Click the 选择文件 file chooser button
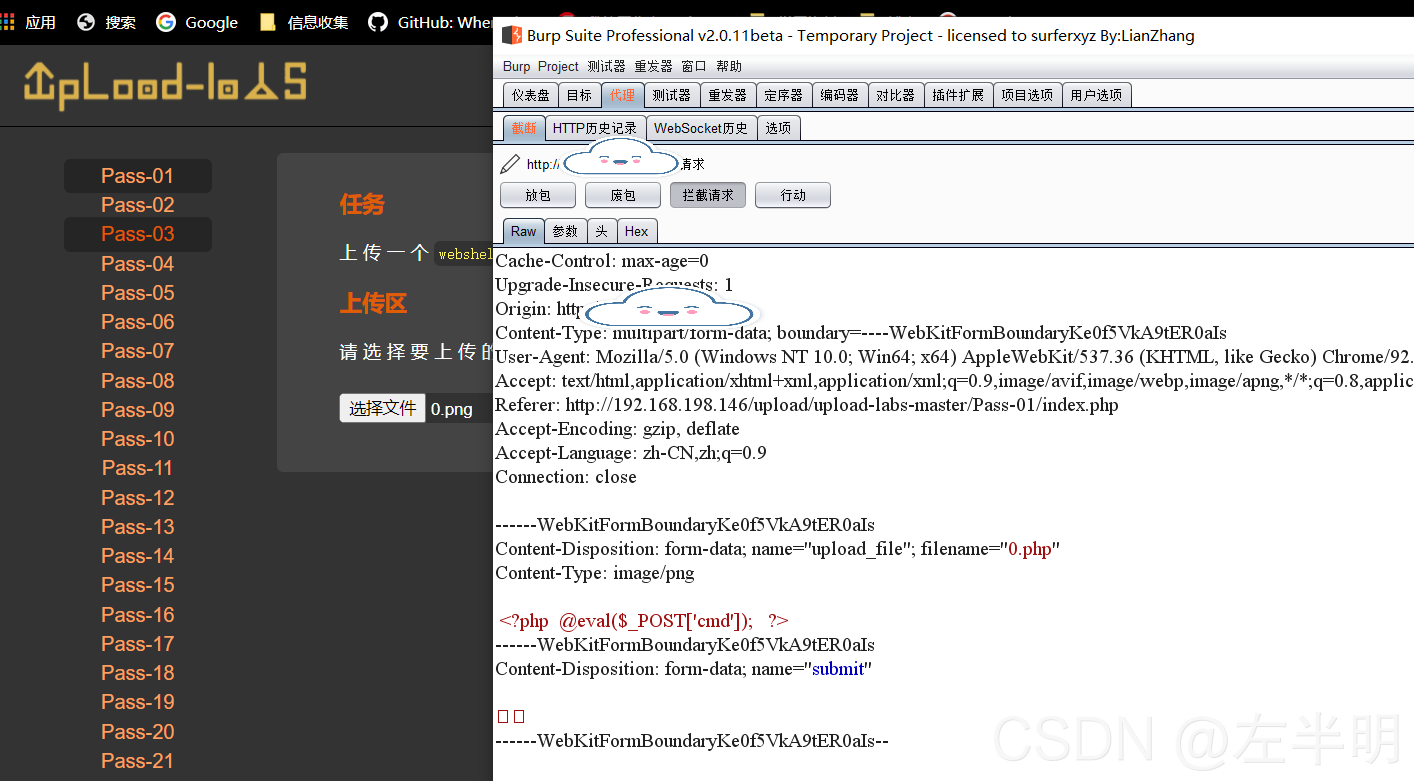 (383, 408)
